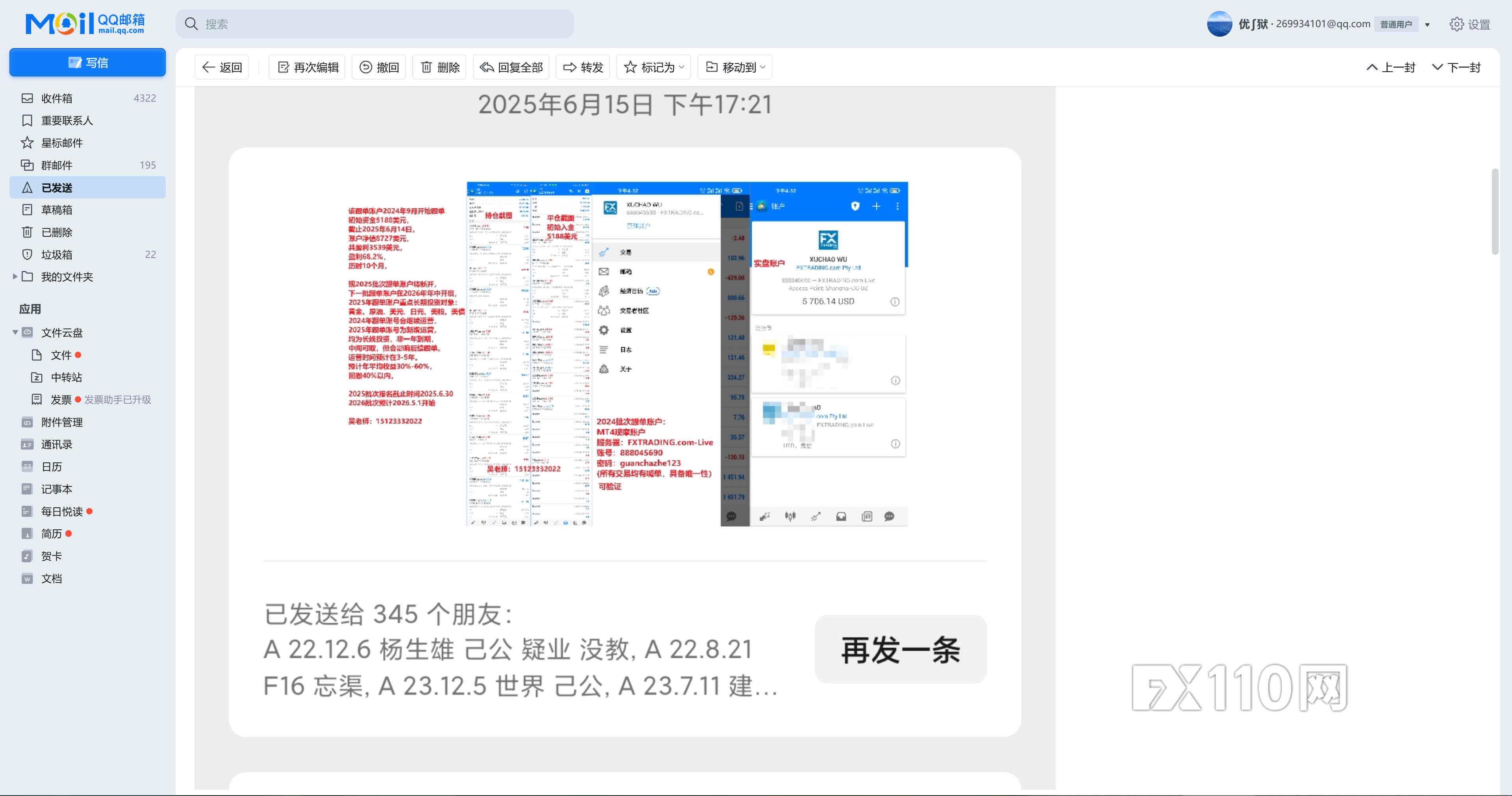This screenshot has width=1512, height=796.
Task: Collapse the File Cloud Disk (文件云盘) tree
Action: (15, 332)
